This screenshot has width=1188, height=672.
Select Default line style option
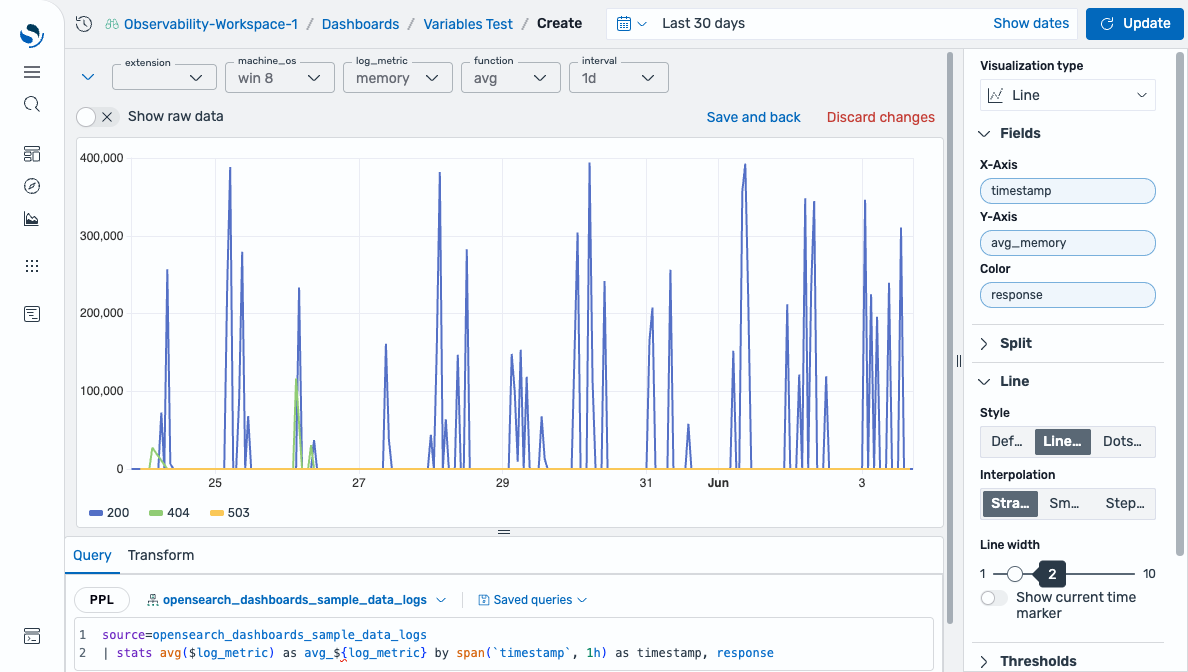click(x=1007, y=442)
